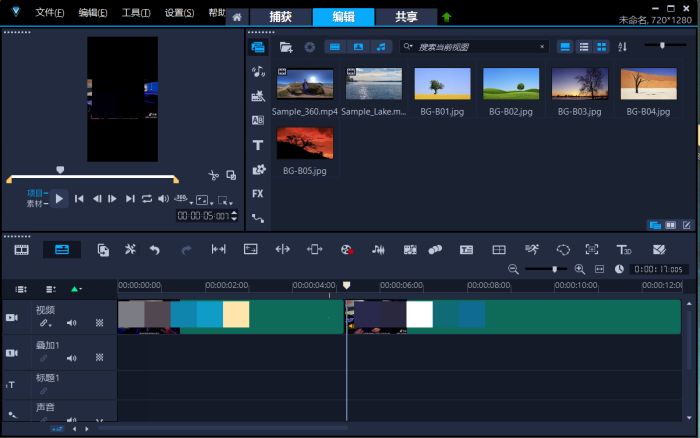Switch to timeline view
This screenshot has height=438, width=700.
coord(62,250)
